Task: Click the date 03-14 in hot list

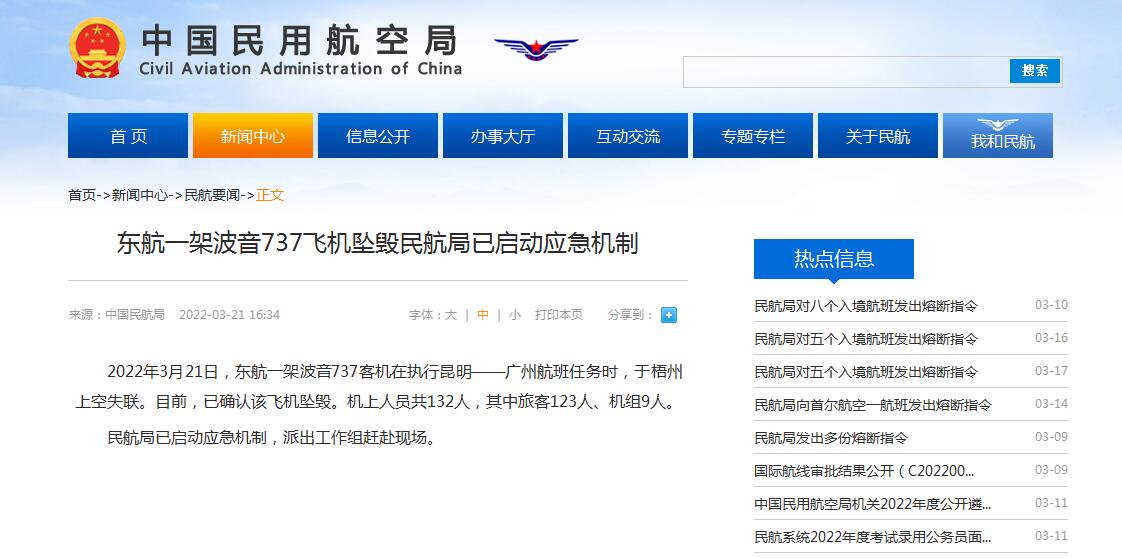Action: pyautogui.click(x=1051, y=403)
